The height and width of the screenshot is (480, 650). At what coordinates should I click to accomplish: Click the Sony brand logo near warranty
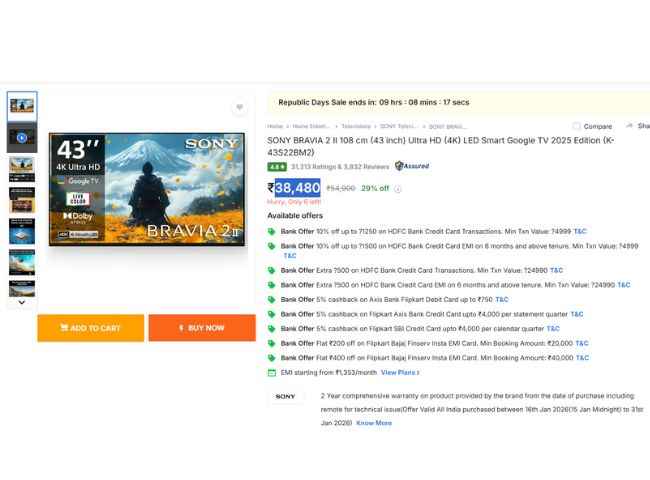coord(285,397)
